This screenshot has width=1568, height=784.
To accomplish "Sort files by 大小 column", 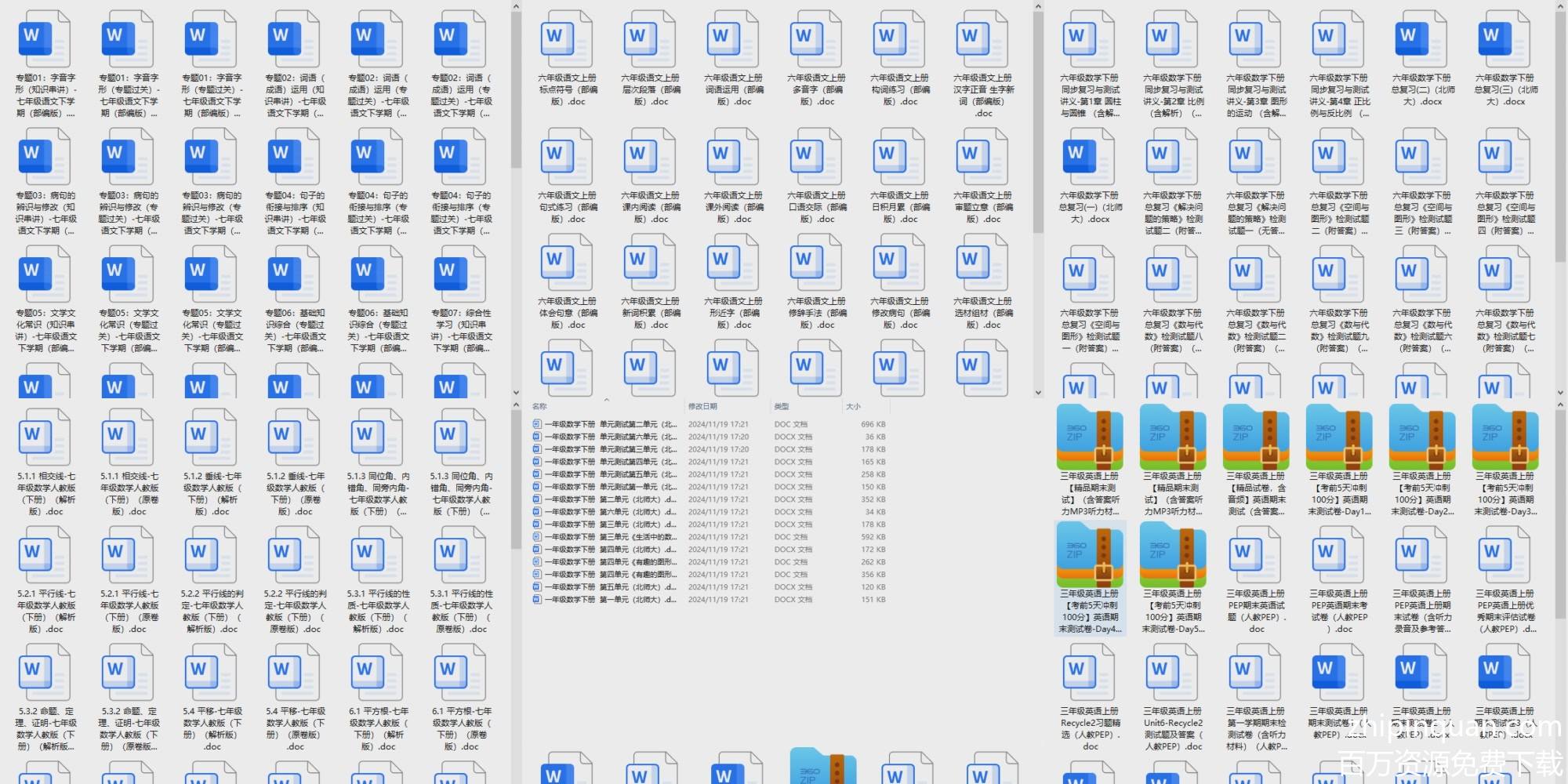I will point(853,407).
